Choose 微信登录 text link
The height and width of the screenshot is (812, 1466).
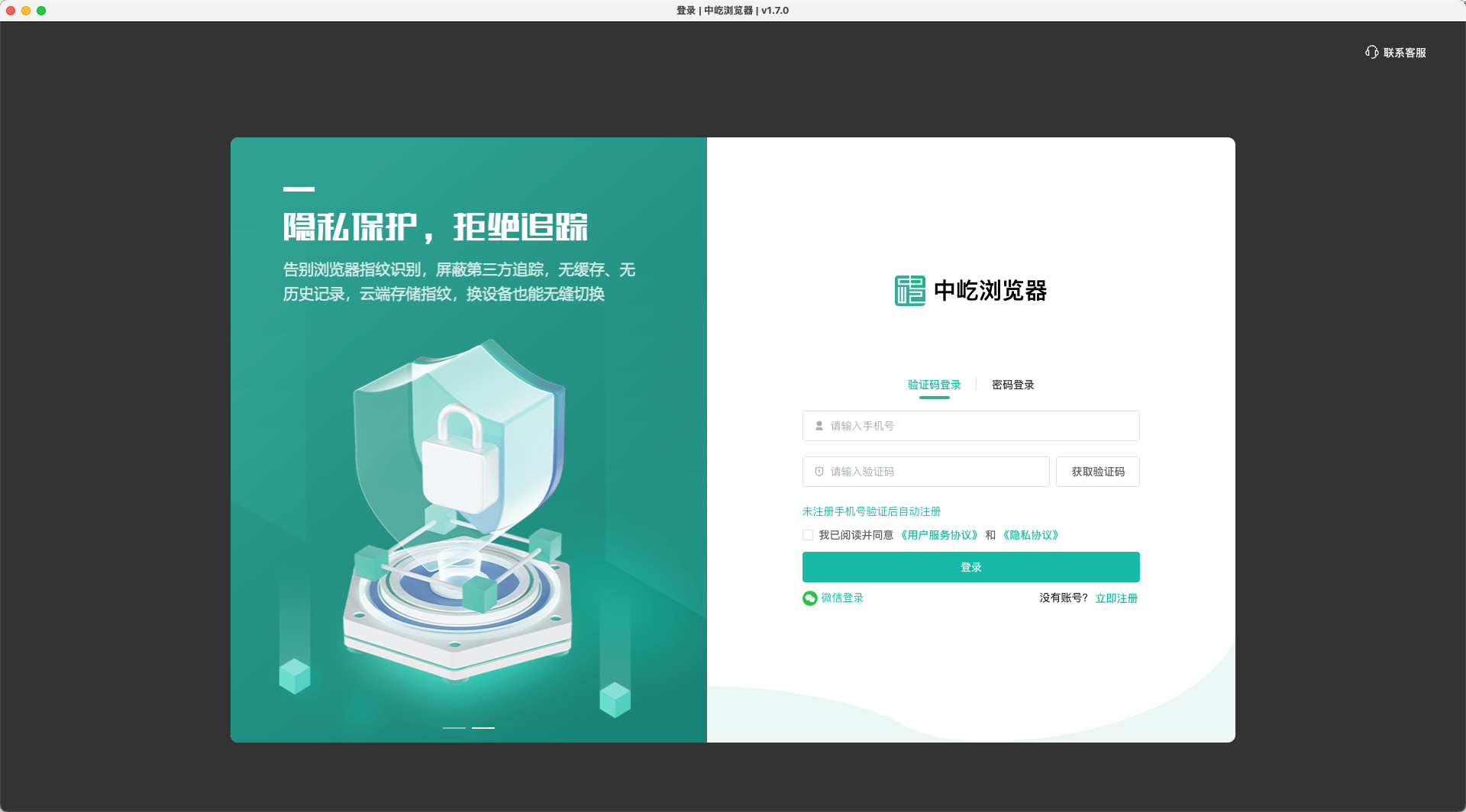tap(842, 598)
